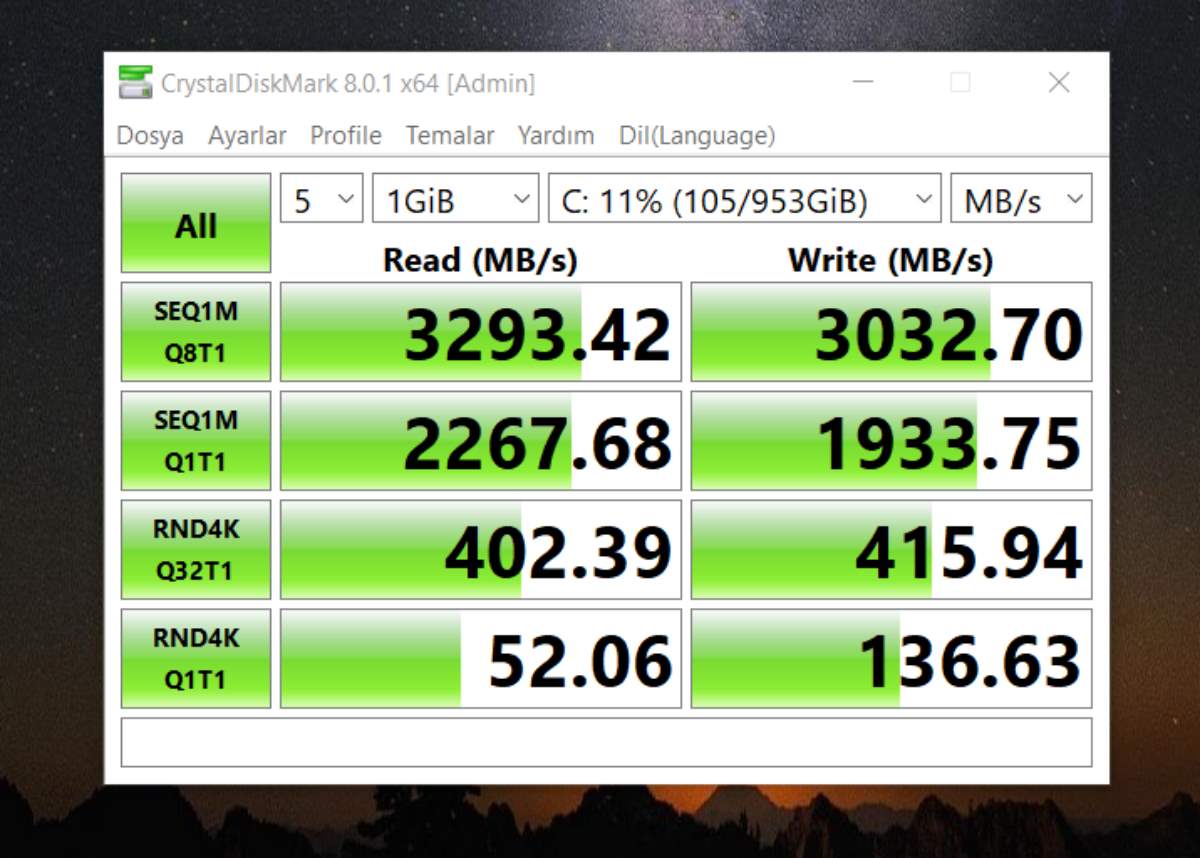1200x858 pixels.
Task: Click the SEQ1M Q8T1 read result 3293.42
Action: 481,332
